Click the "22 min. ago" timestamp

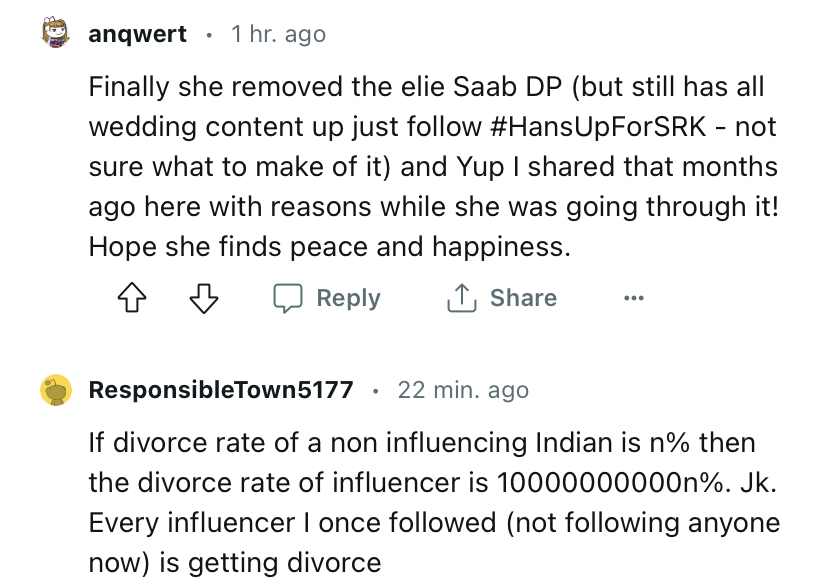tap(463, 390)
